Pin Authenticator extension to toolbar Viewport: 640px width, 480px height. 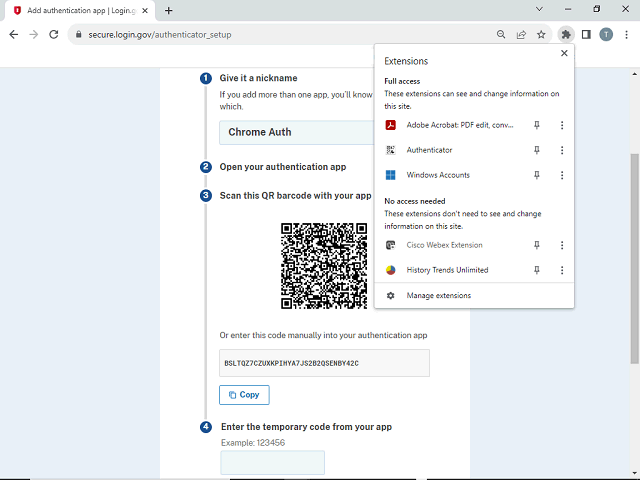point(537,150)
